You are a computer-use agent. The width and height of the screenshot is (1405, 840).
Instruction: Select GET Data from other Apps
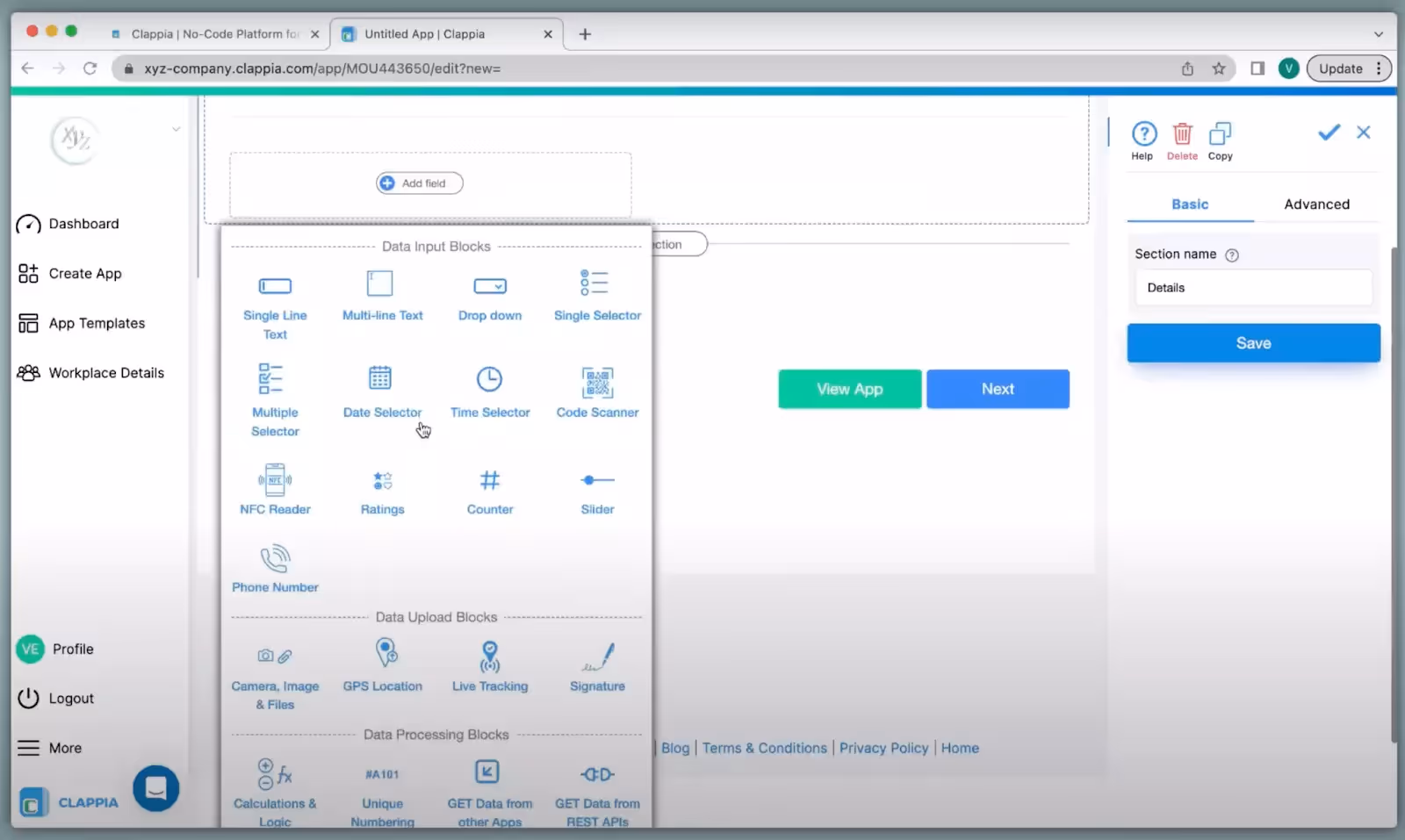(490, 793)
